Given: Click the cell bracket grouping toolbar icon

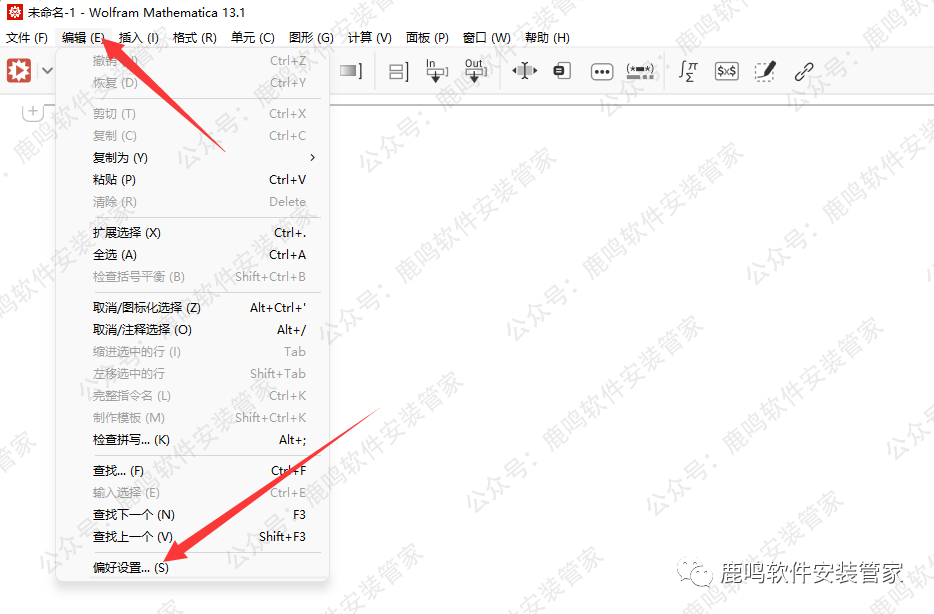Looking at the screenshot, I should 398,71.
